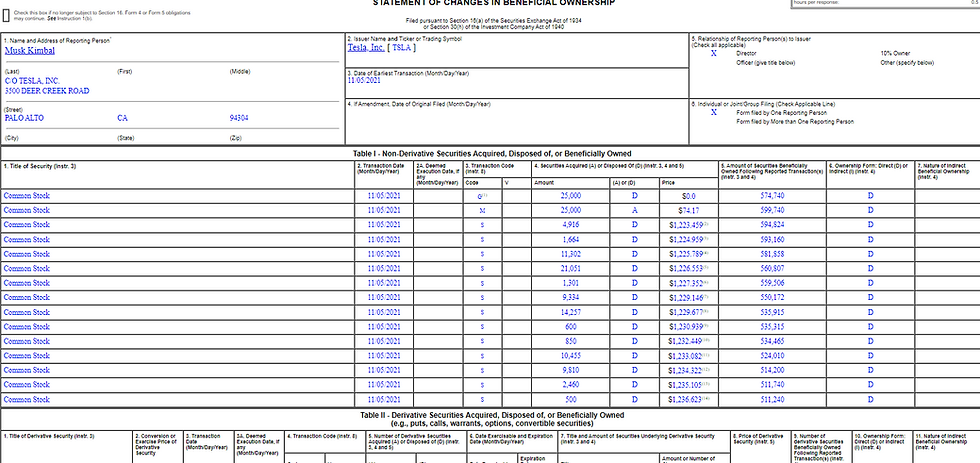The image size is (980, 463).
Task: Click the 534,465 beneficially owned value
Action: 772,341
